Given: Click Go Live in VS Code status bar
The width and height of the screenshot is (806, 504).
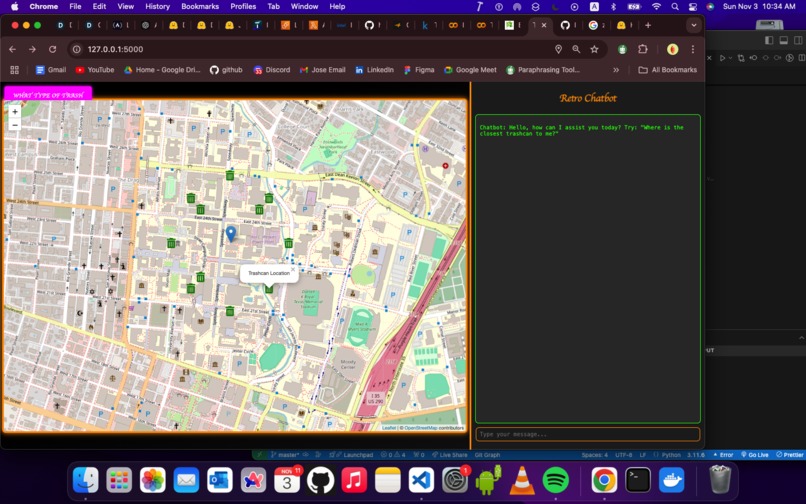Looking at the screenshot, I should tap(755, 455).
